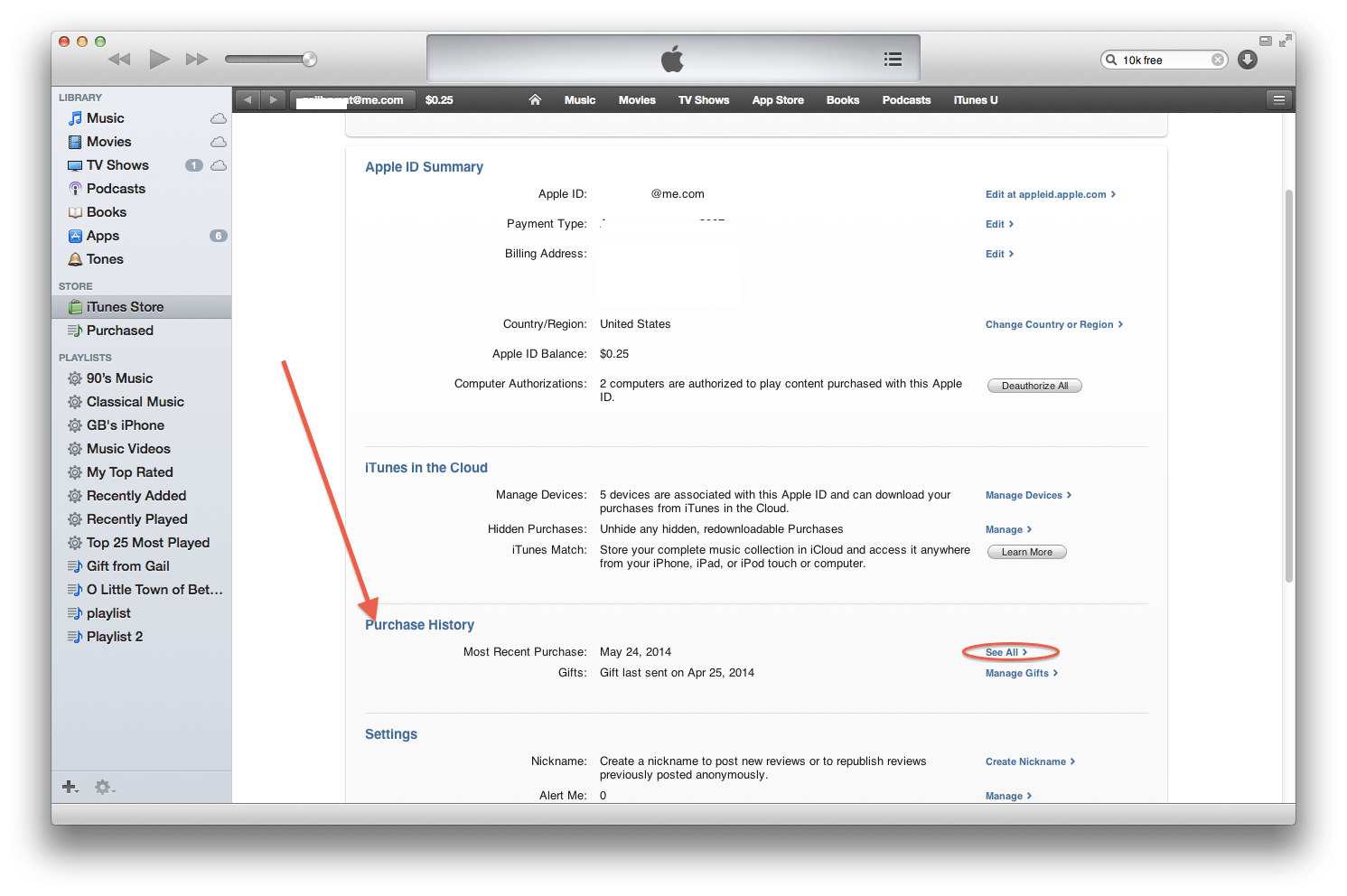Click Change Country or Region link
1347x896 pixels.
coord(1054,324)
